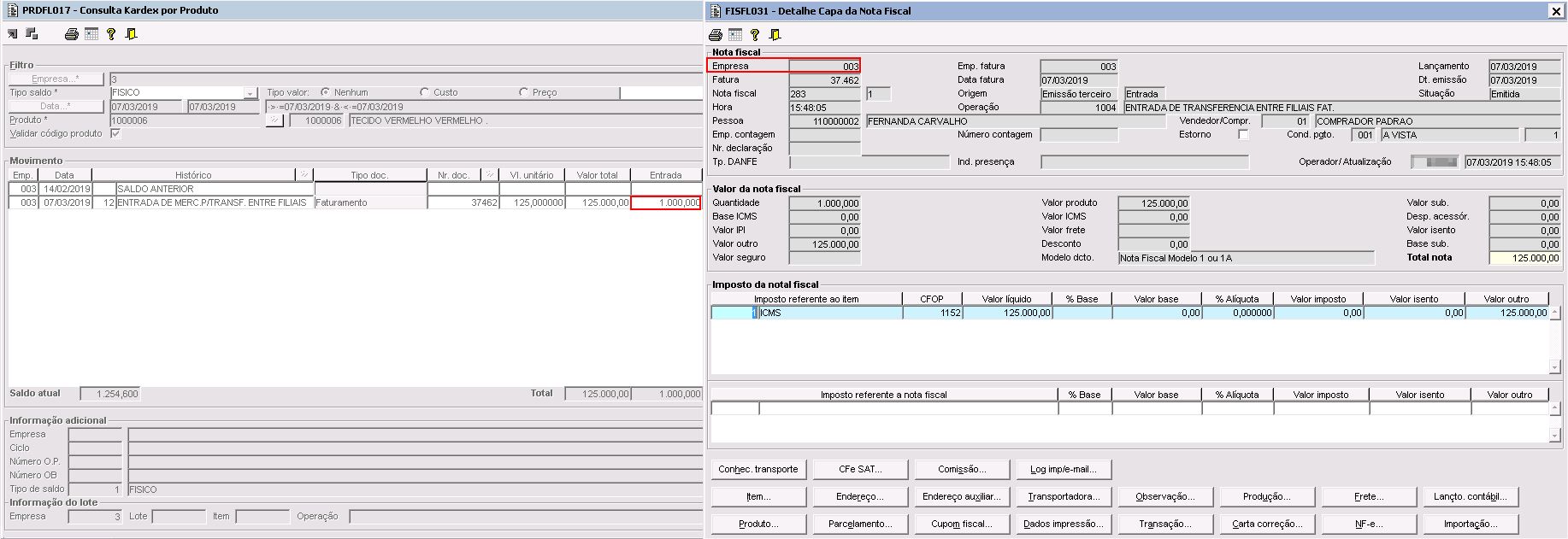The image size is (1568, 539).
Task: Close the Detalhe Capa da Nota Fiscal window
Action: click(1556, 11)
